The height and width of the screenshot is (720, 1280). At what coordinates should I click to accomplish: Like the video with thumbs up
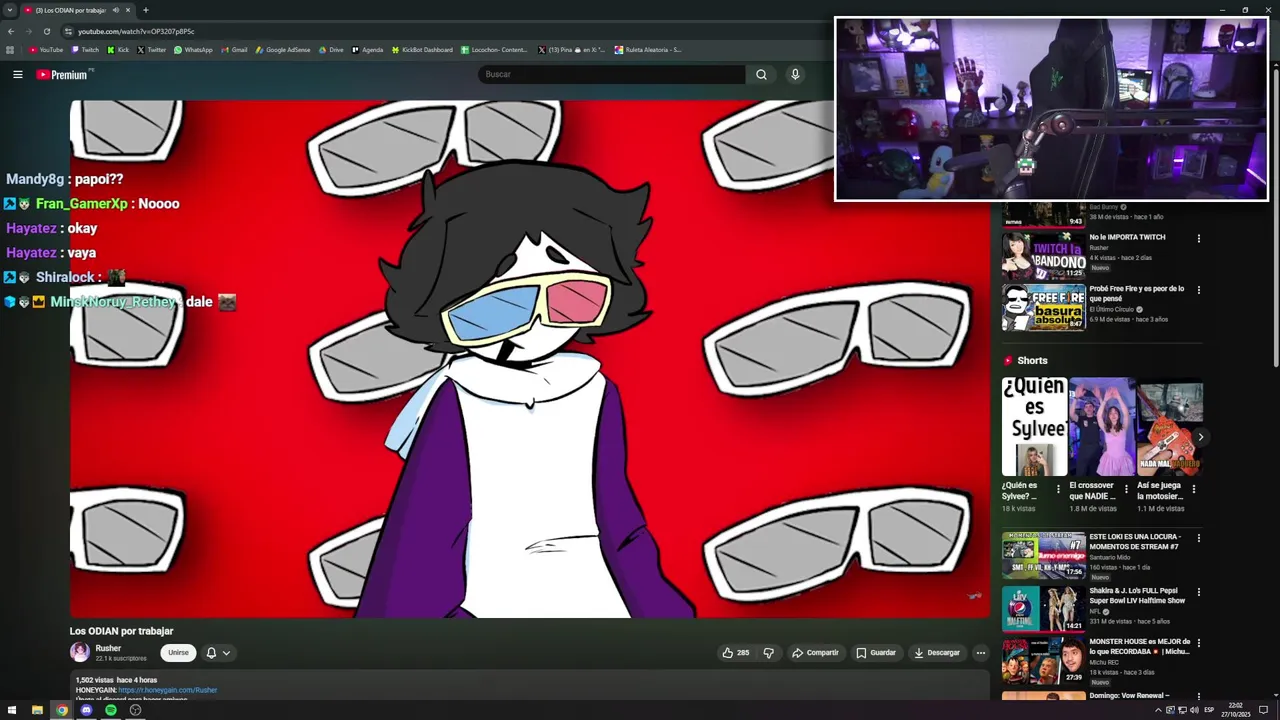(735, 653)
